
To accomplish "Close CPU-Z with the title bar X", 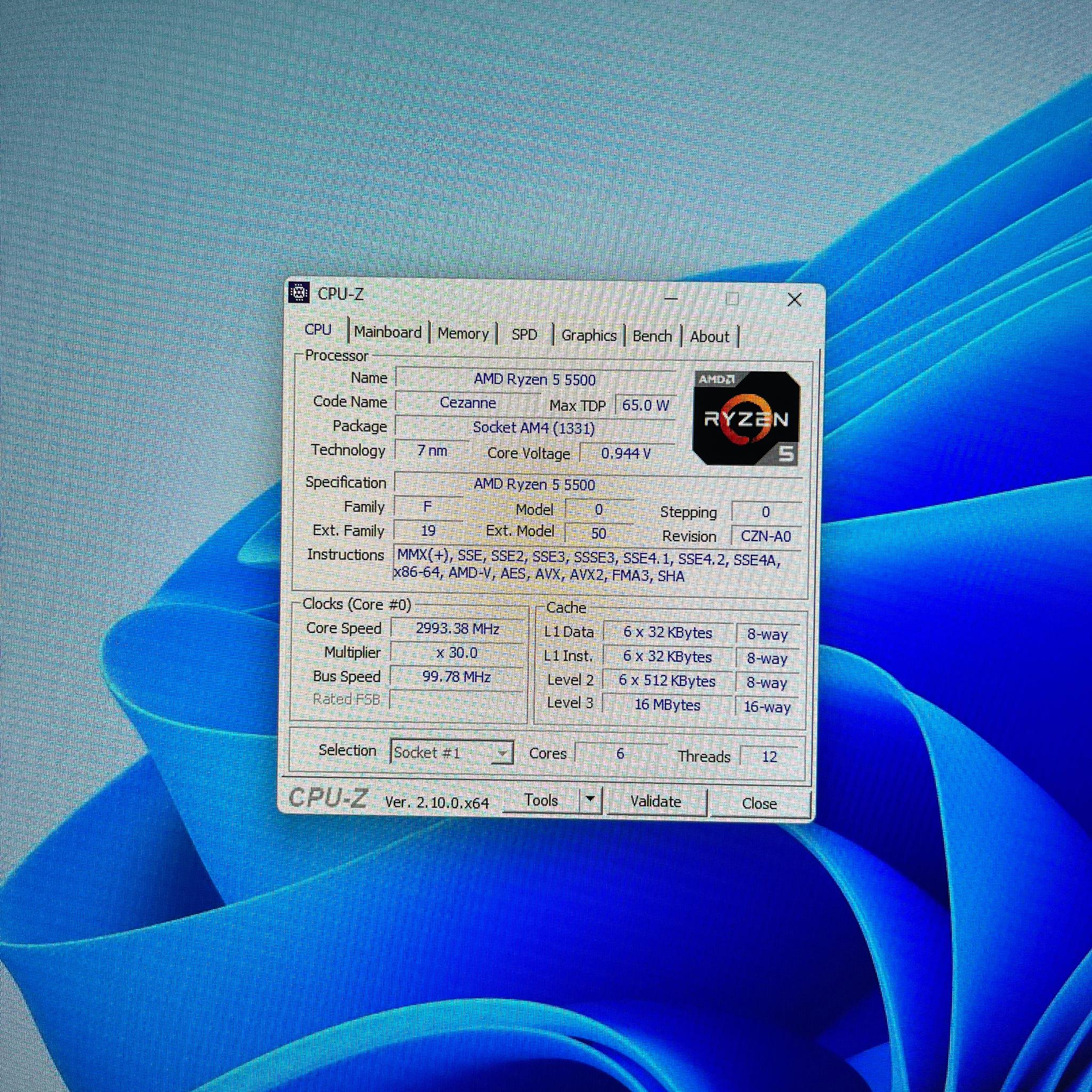I will pos(794,300).
